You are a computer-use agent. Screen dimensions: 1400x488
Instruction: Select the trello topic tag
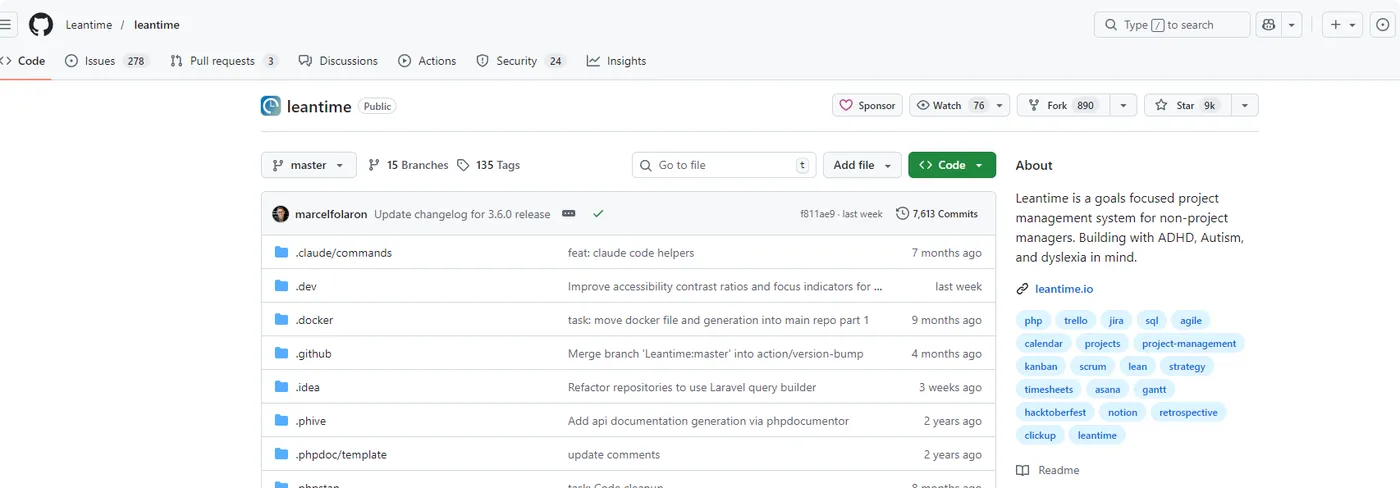[x=1075, y=321]
